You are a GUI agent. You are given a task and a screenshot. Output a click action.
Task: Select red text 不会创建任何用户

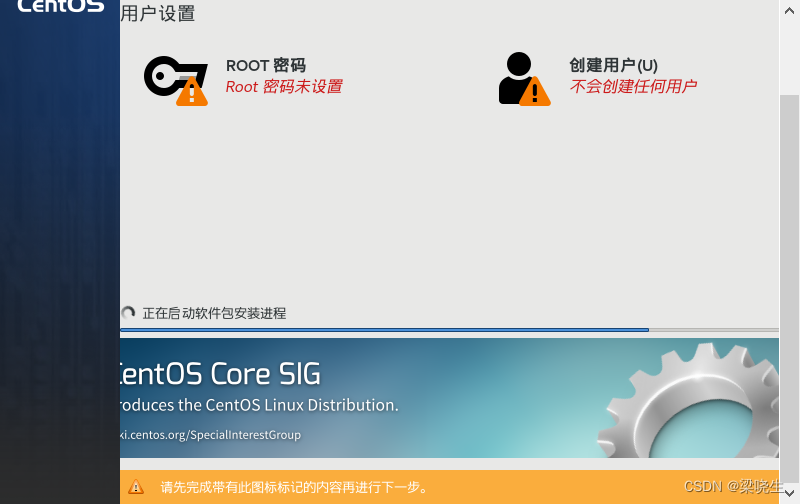point(633,87)
